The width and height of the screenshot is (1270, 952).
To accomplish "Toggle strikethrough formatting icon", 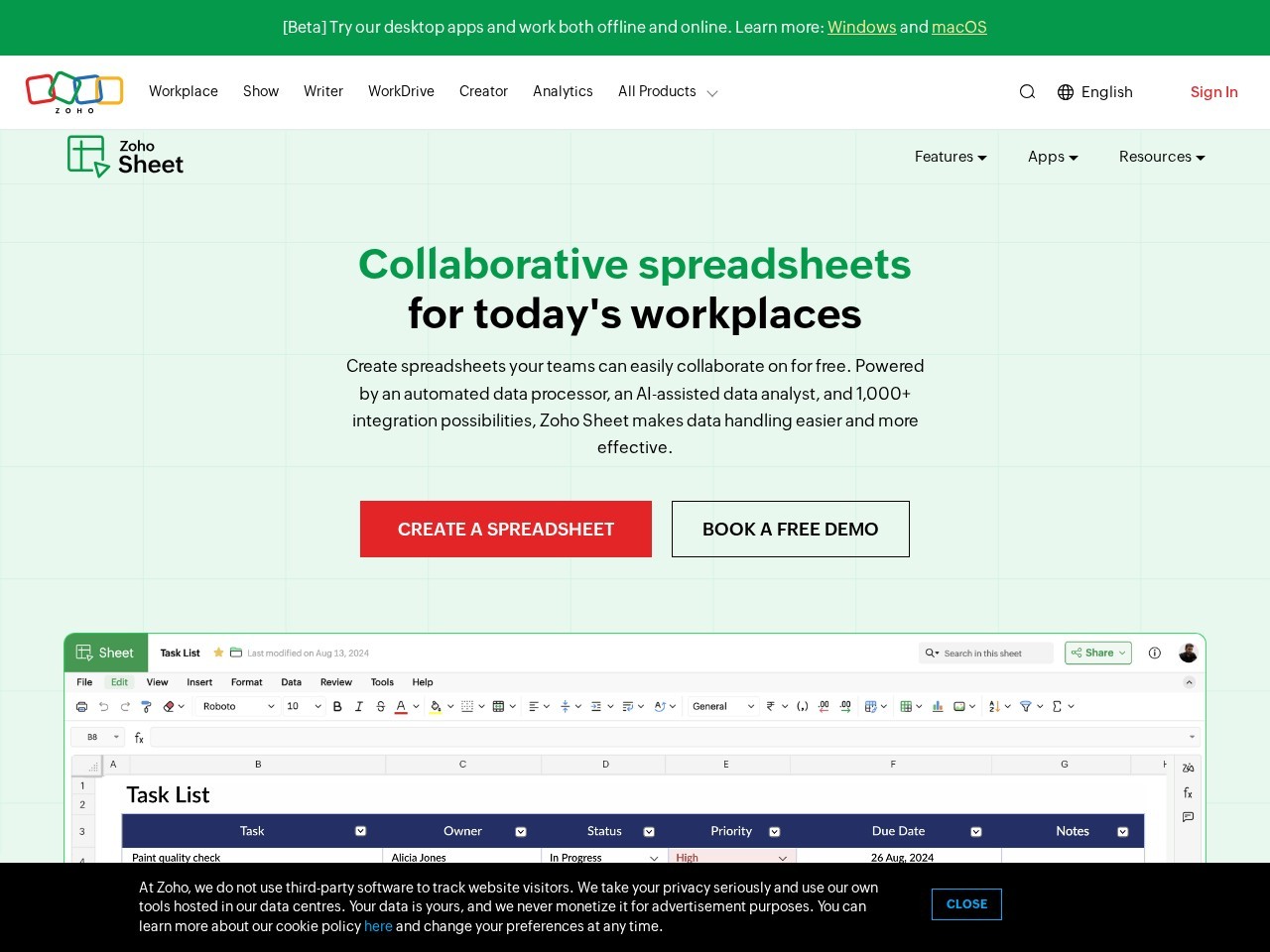I will 380,706.
